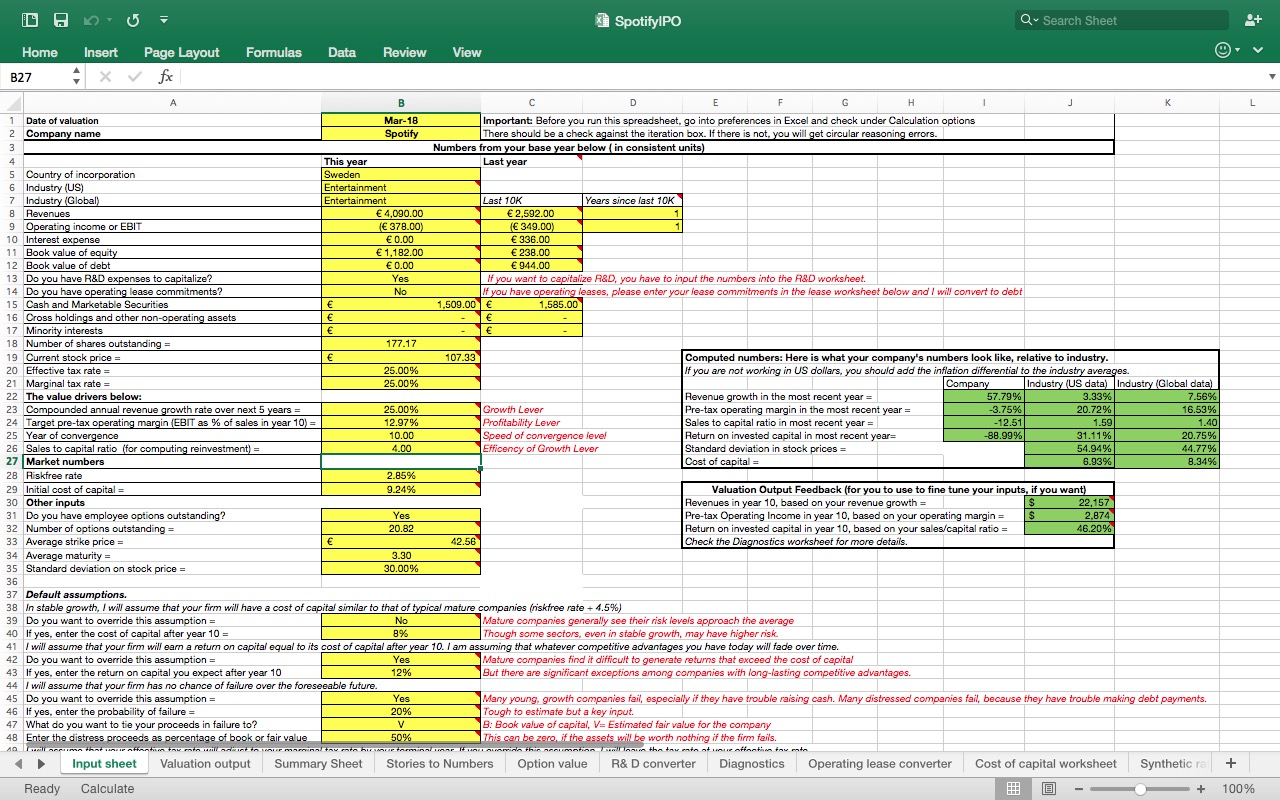
Task: Expand the formula bar with the arrow
Action: point(1271,76)
